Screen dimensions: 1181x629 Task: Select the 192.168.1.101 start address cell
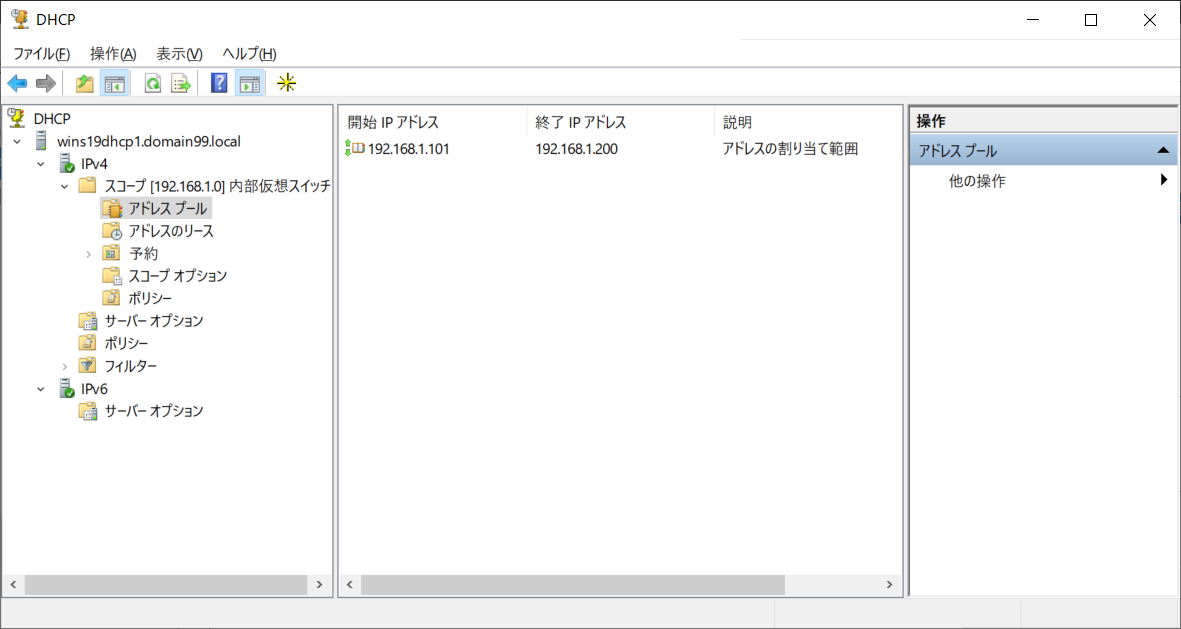pos(408,149)
